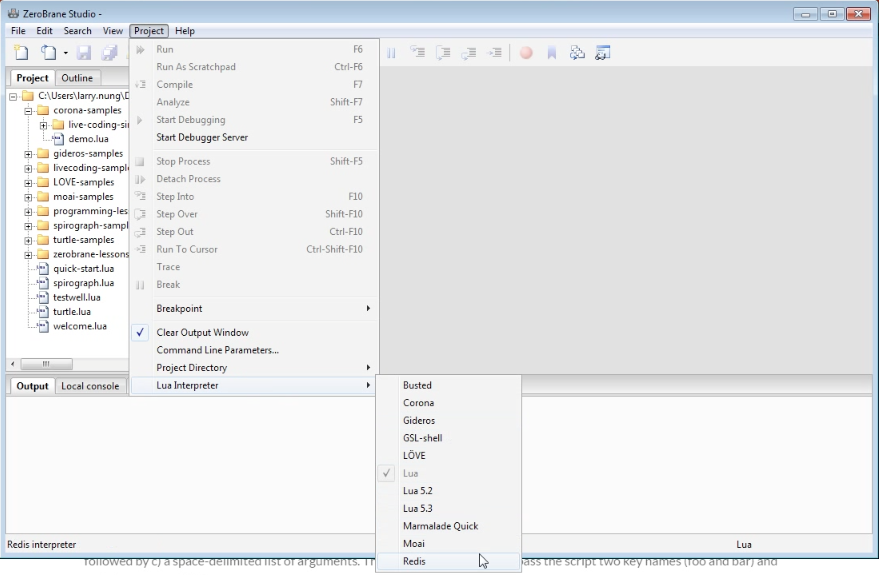The height and width of the screenshot is (575, 879).
Task: Expand the live-coding folder node
Action: coord(43,125)
